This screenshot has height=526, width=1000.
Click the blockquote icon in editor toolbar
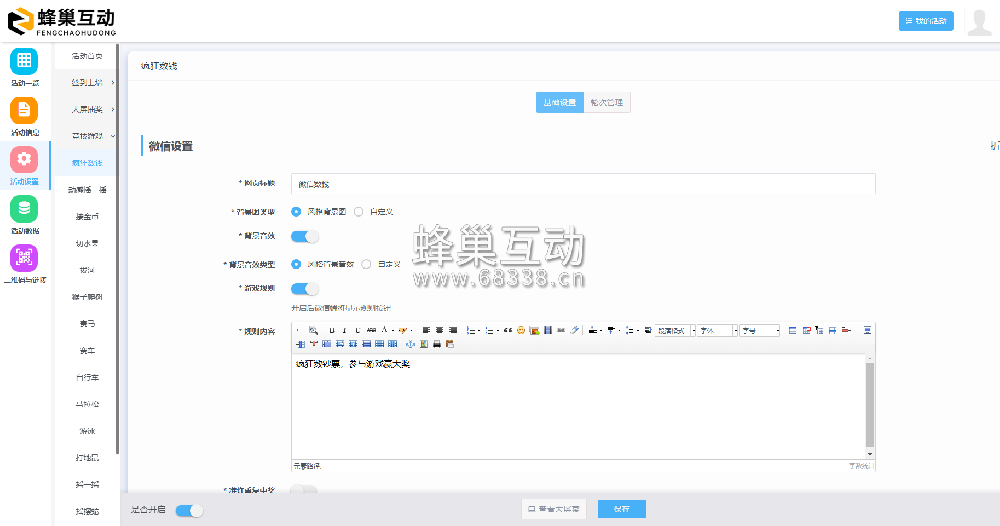point(508,330)
